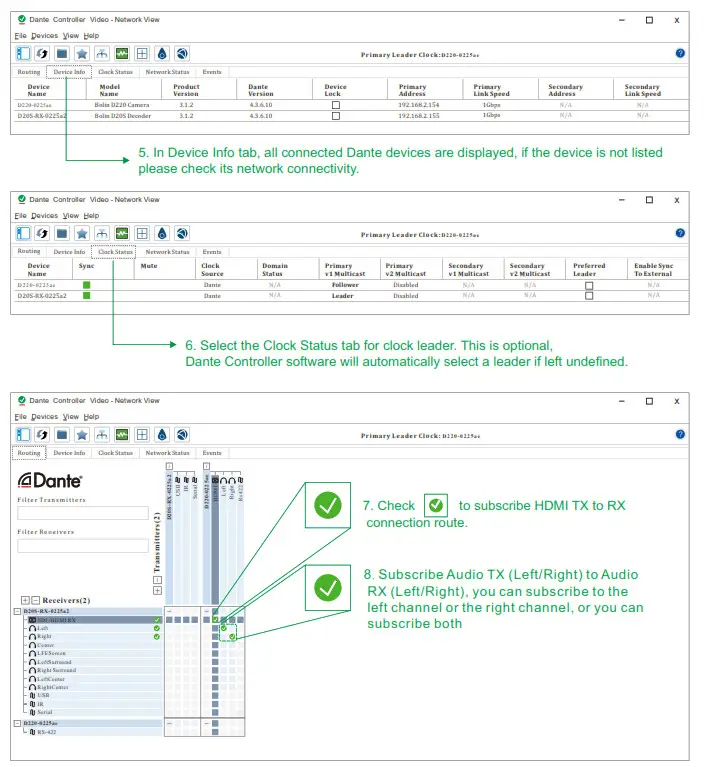Click green waveform monitor icon in top window

[x=122, y=53]
